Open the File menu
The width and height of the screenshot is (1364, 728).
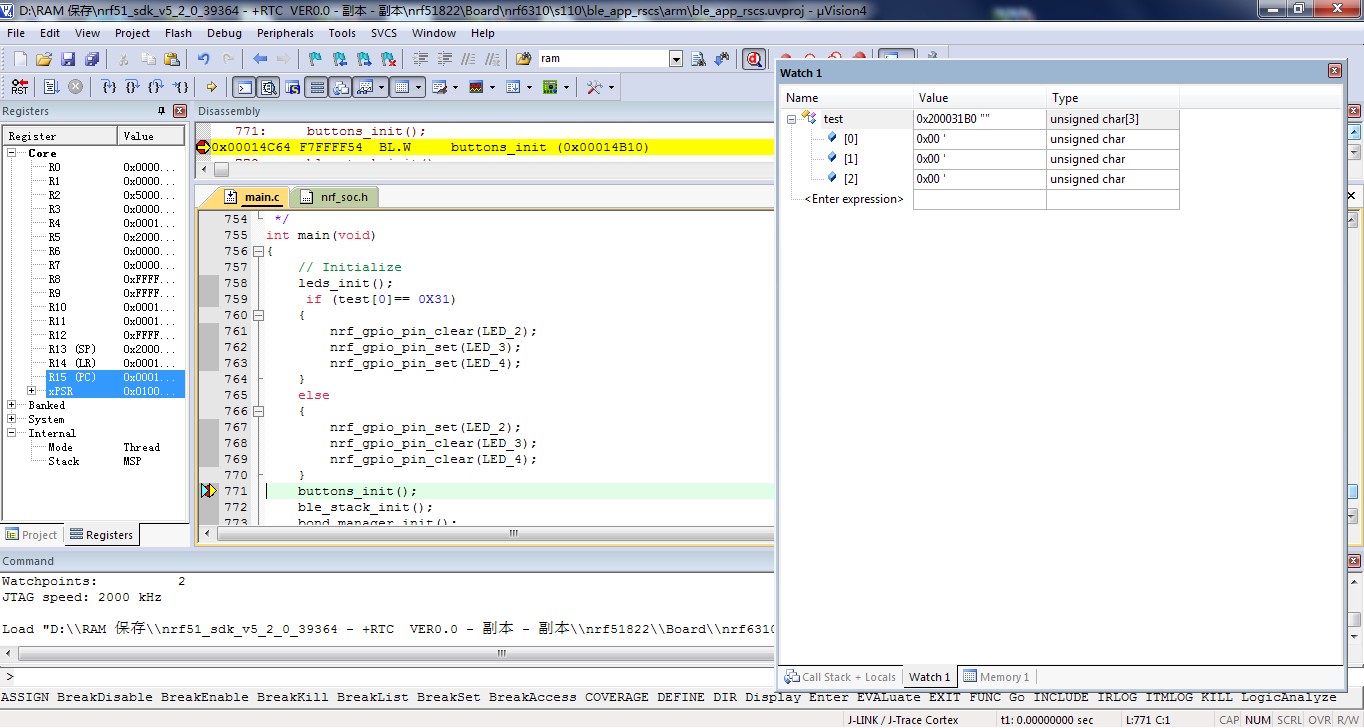coord(16,33)
